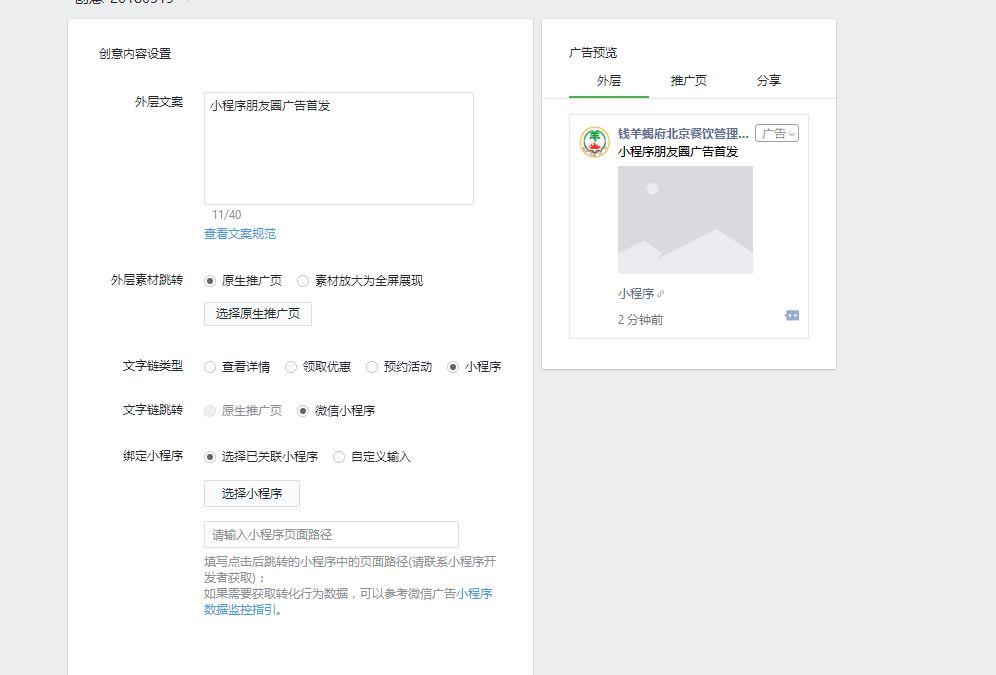996x675 pixels.
Task: Click the placeholder image in ad preview
Action: (x=685, y=220)
